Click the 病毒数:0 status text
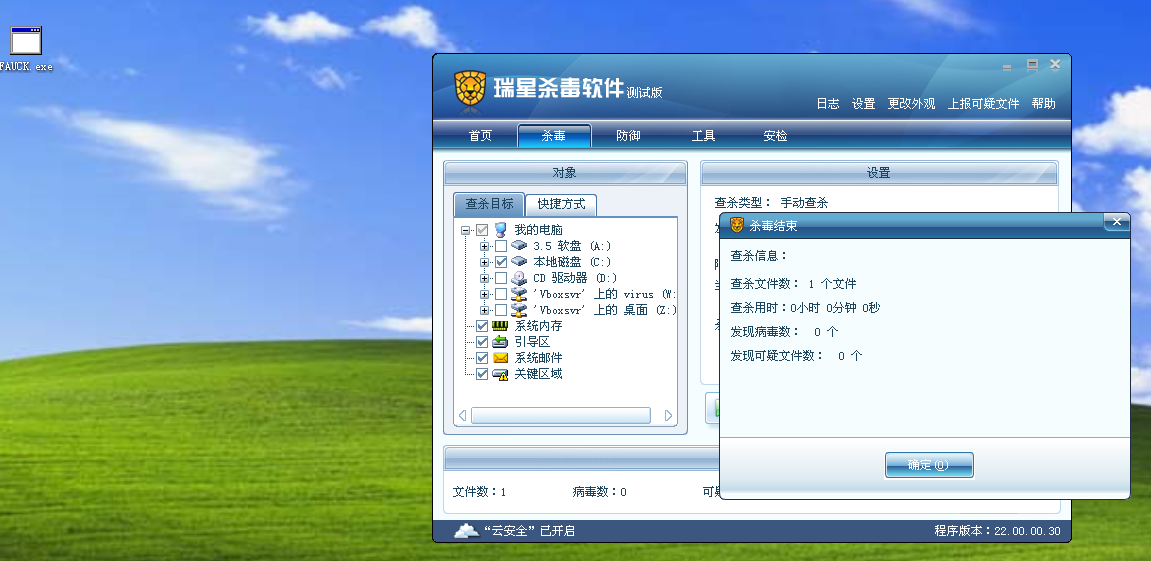 point(599,492)
